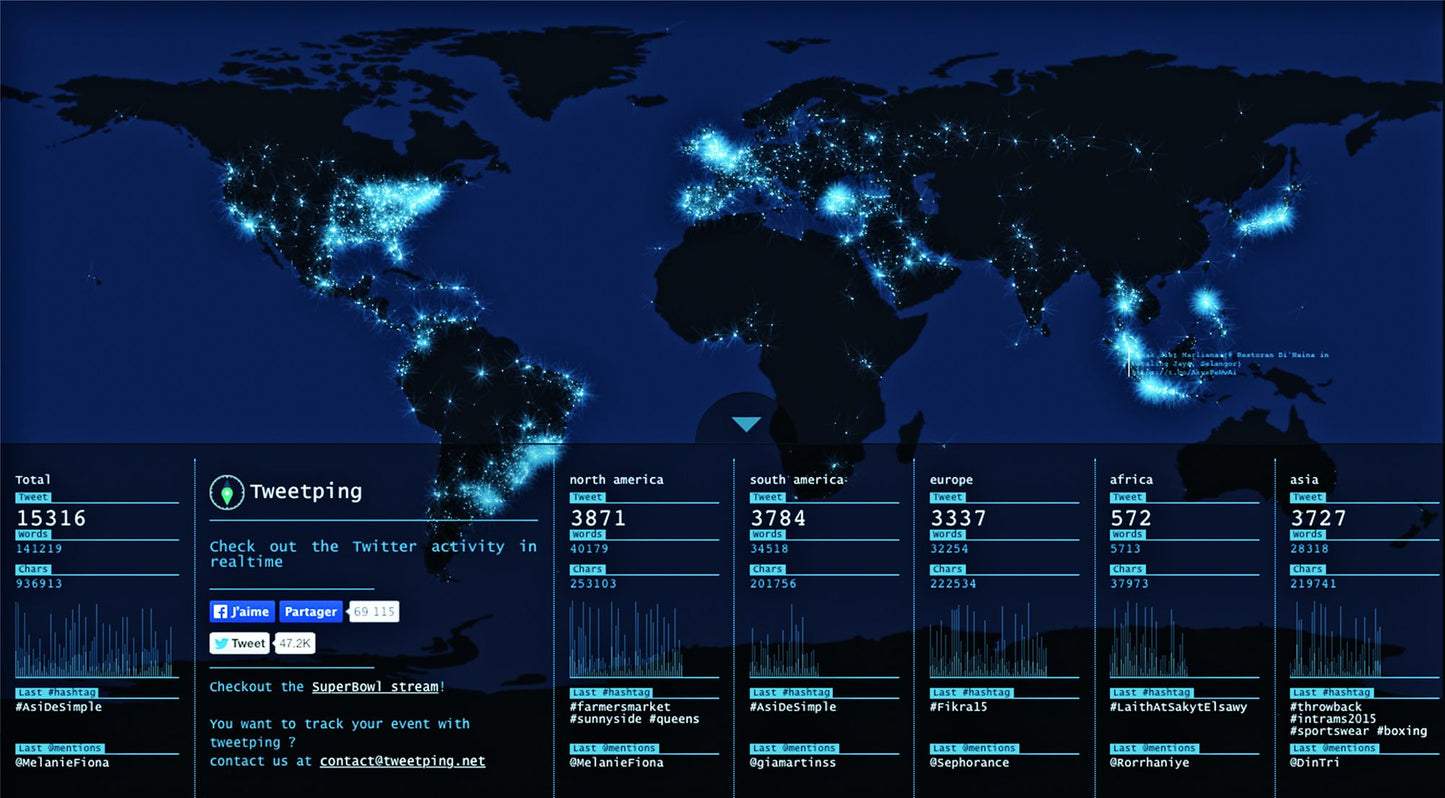Click the Total chars value 936913

coord(39,584)
